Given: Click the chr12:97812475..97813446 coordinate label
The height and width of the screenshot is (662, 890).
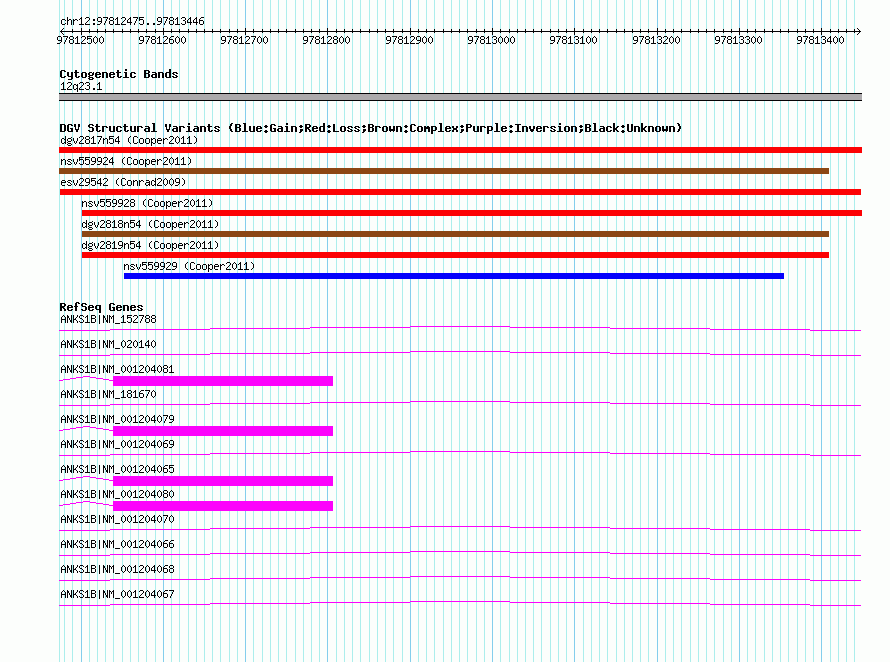Looking at the screenshot, I should click(132, 21).
